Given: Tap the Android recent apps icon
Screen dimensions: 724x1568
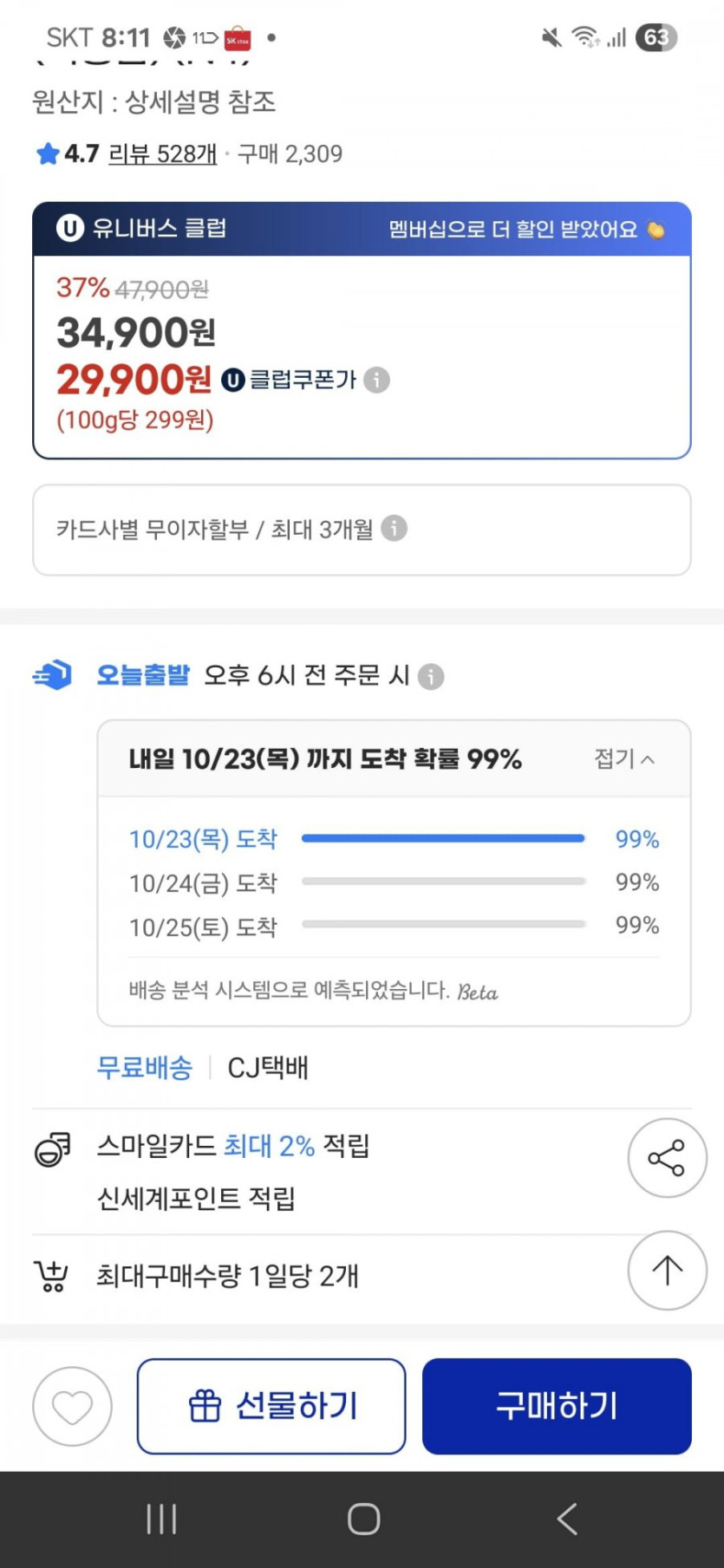Looking at the screenshot, I should pos(161,1519).
